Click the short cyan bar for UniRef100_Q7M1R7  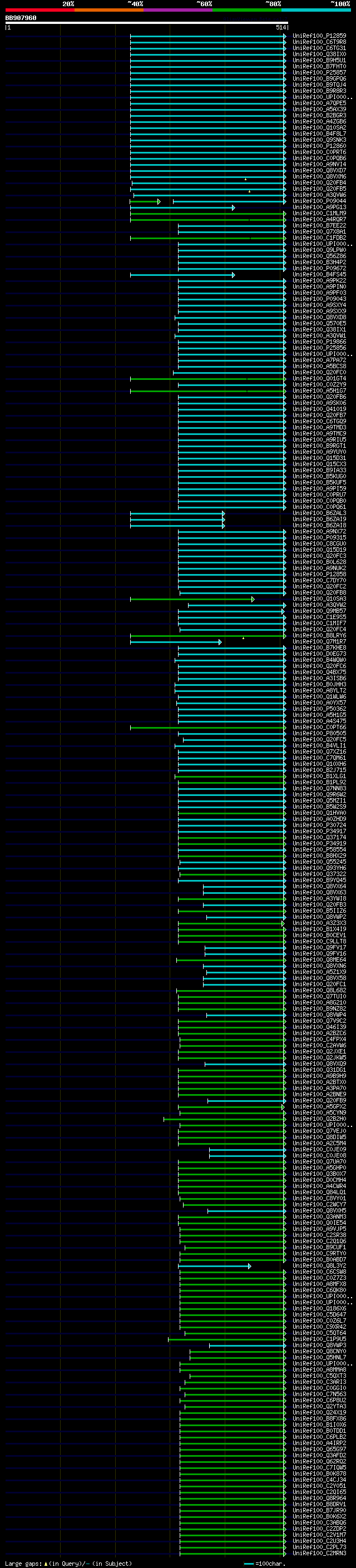tap(176, 642)
